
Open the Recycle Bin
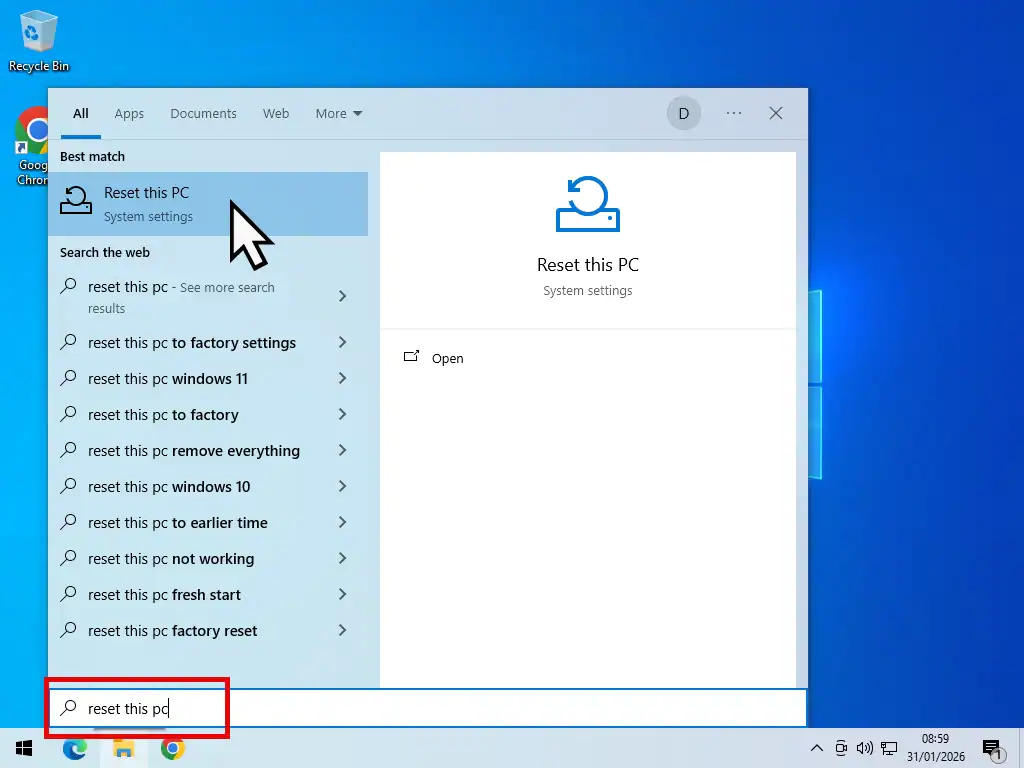point(38,30)
